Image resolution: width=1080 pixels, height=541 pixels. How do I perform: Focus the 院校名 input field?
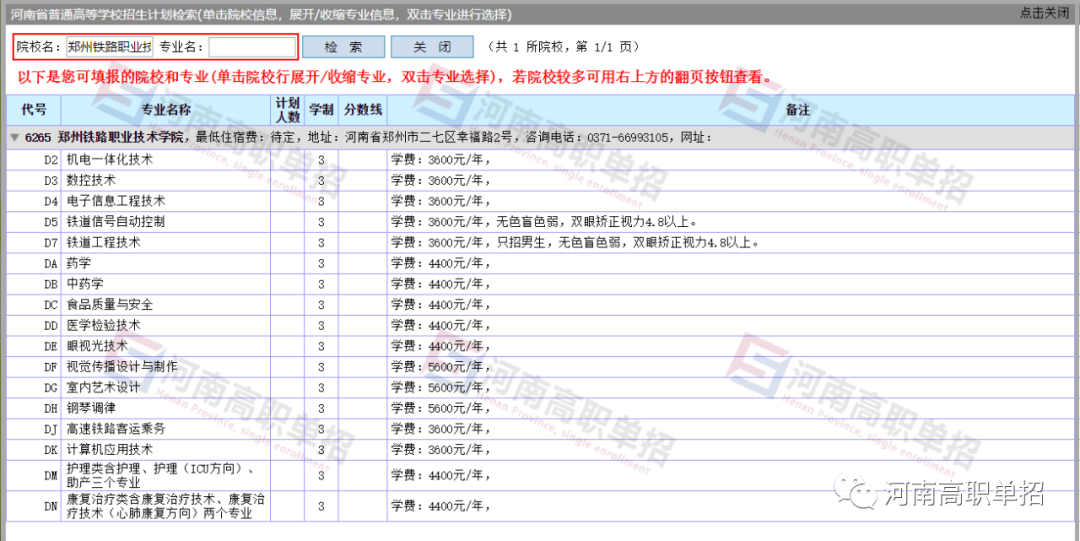pyautogui.click(x=110, y=47)
